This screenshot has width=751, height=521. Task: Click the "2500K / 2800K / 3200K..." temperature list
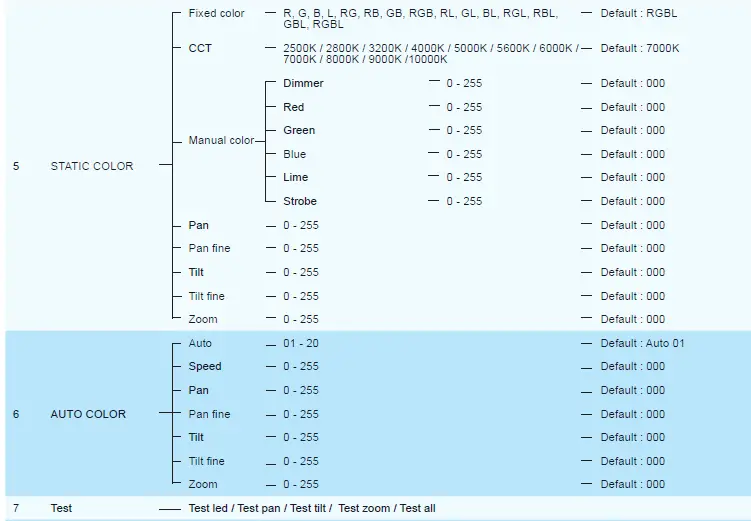tap(431, 54)
